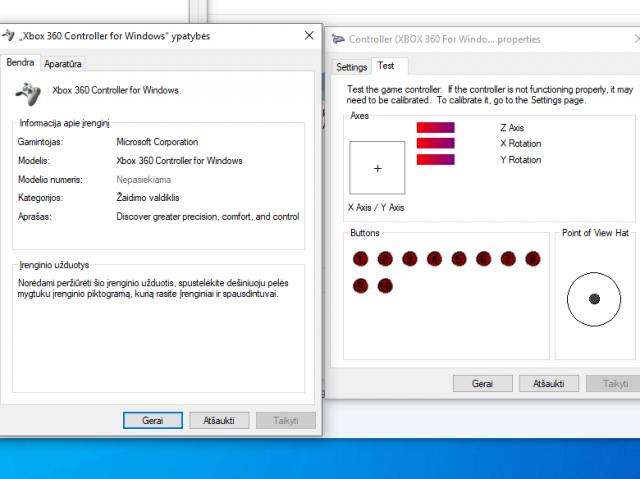
Task: Click the Z Axis gradient bar
Action: pos(435,127)
